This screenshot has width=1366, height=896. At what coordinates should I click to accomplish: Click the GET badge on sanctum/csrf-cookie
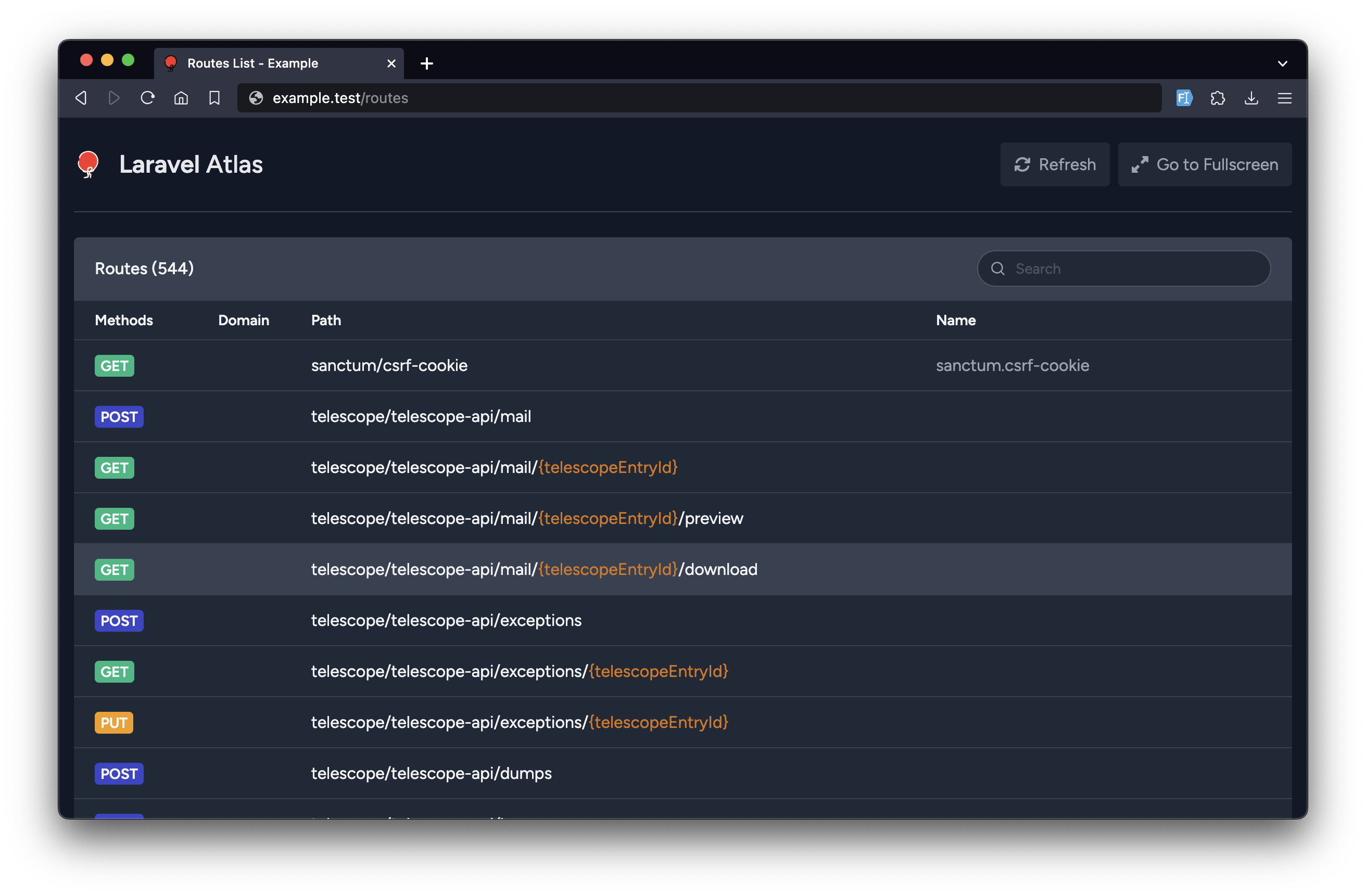pos(113,365)
